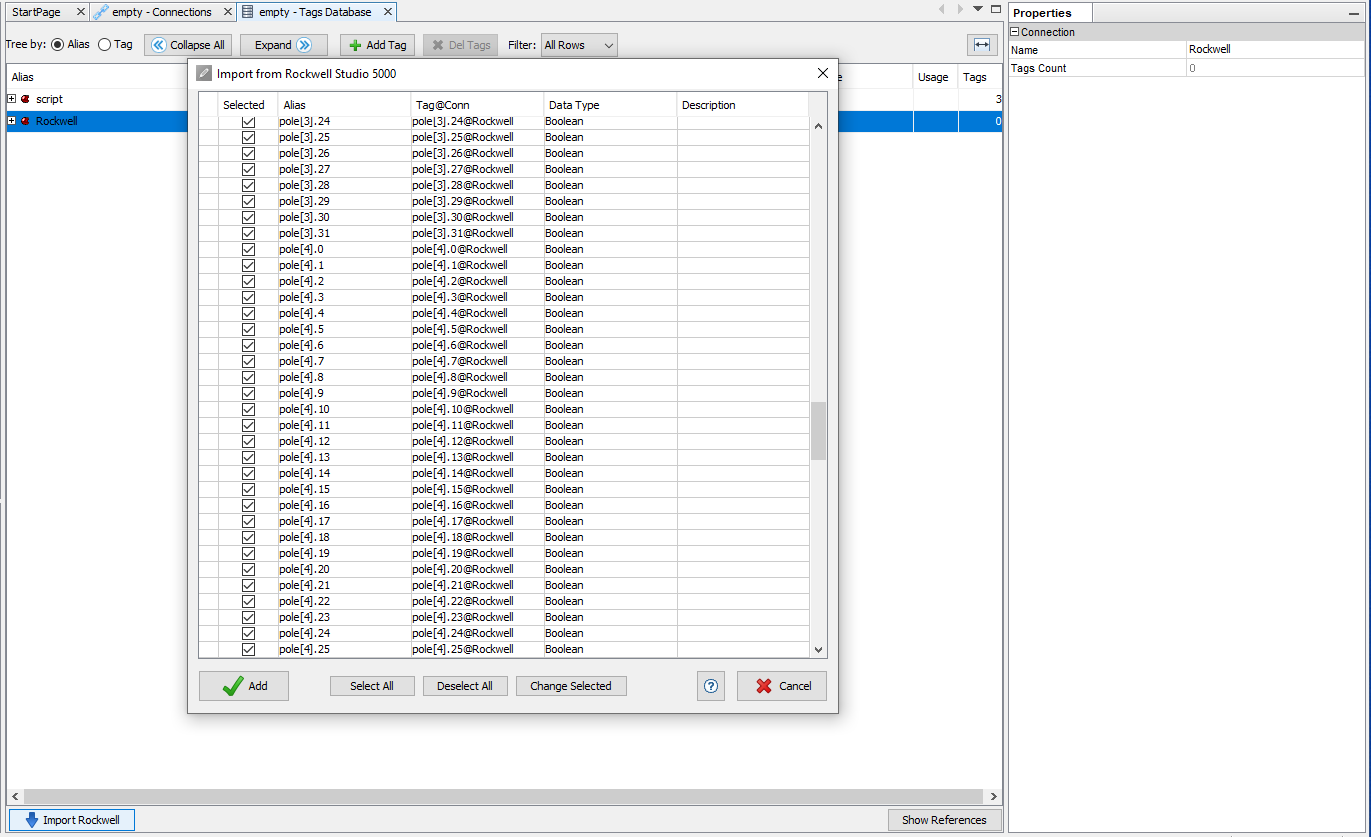
Task: Click the pole[4].18 alias cell
Action: point(344,537)
